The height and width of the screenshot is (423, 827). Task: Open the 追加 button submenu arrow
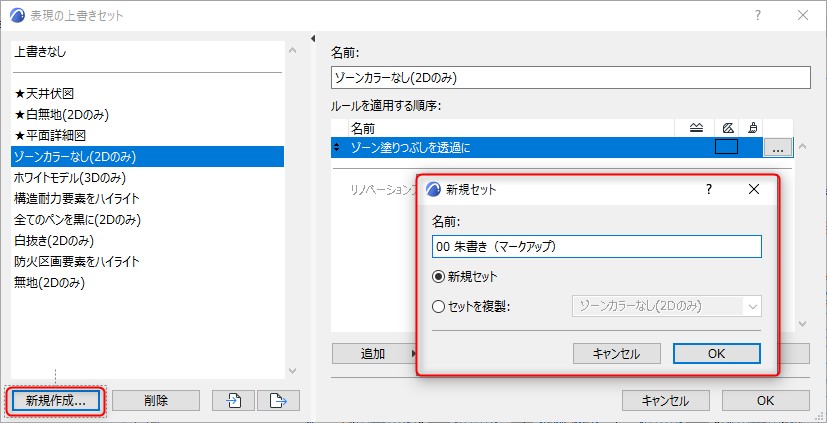click(414, 353)
